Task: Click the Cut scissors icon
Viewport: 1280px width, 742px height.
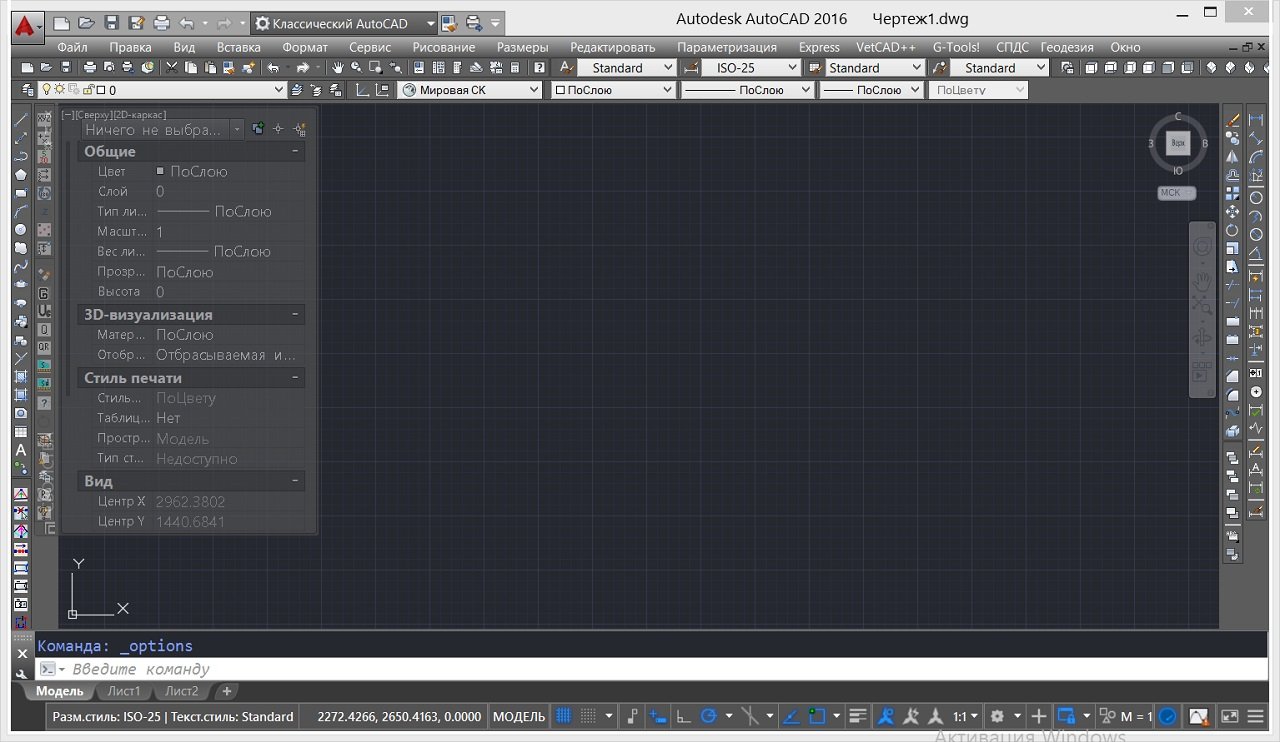Action: tap(172, 68)
